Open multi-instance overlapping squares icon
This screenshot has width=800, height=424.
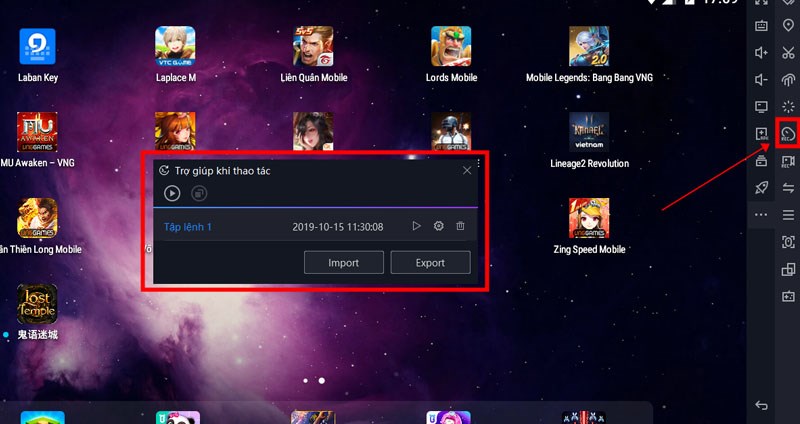click(788, 269)
